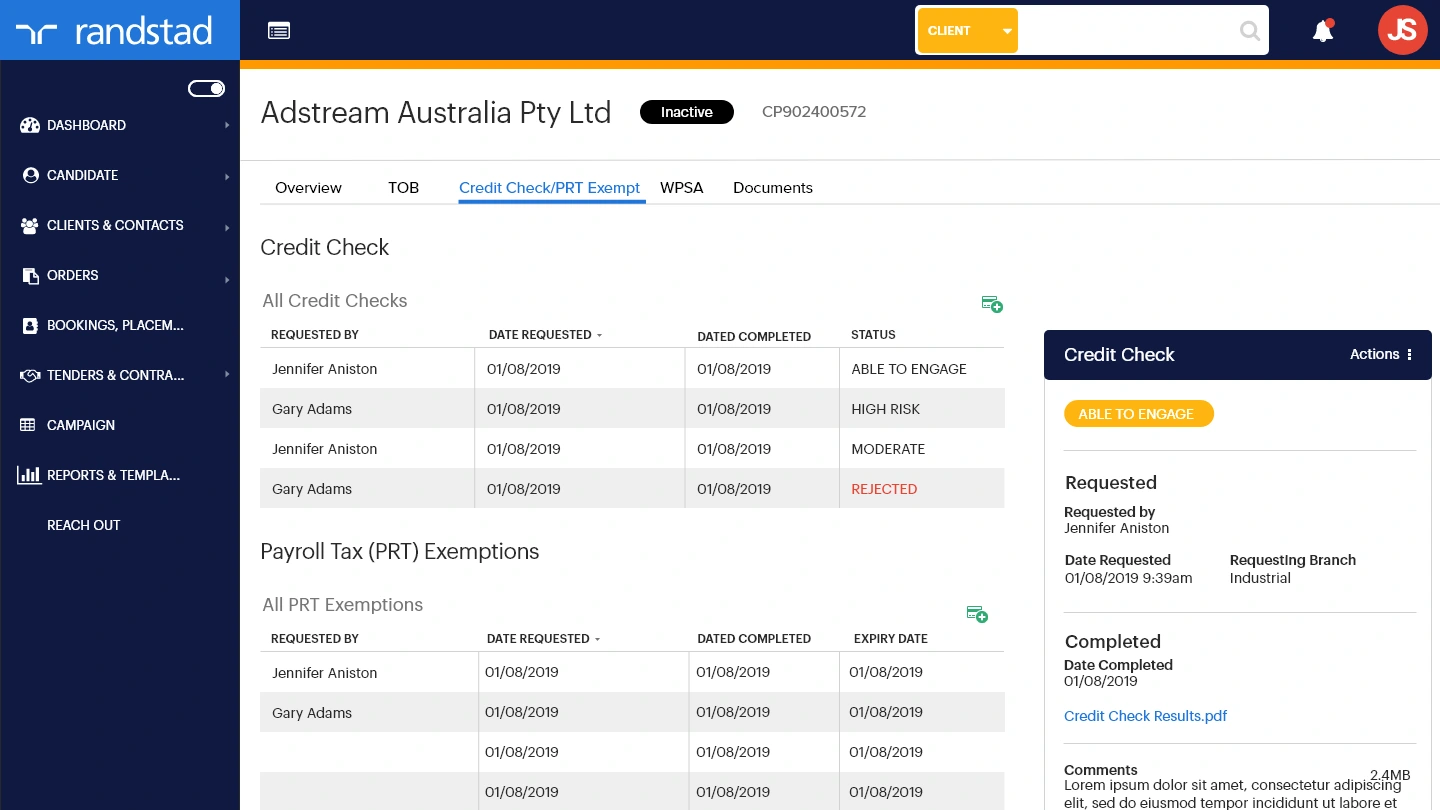Click the Requested By header in Credit Checks
This screenshot has height=810, width=1440.
pos(315,335)
